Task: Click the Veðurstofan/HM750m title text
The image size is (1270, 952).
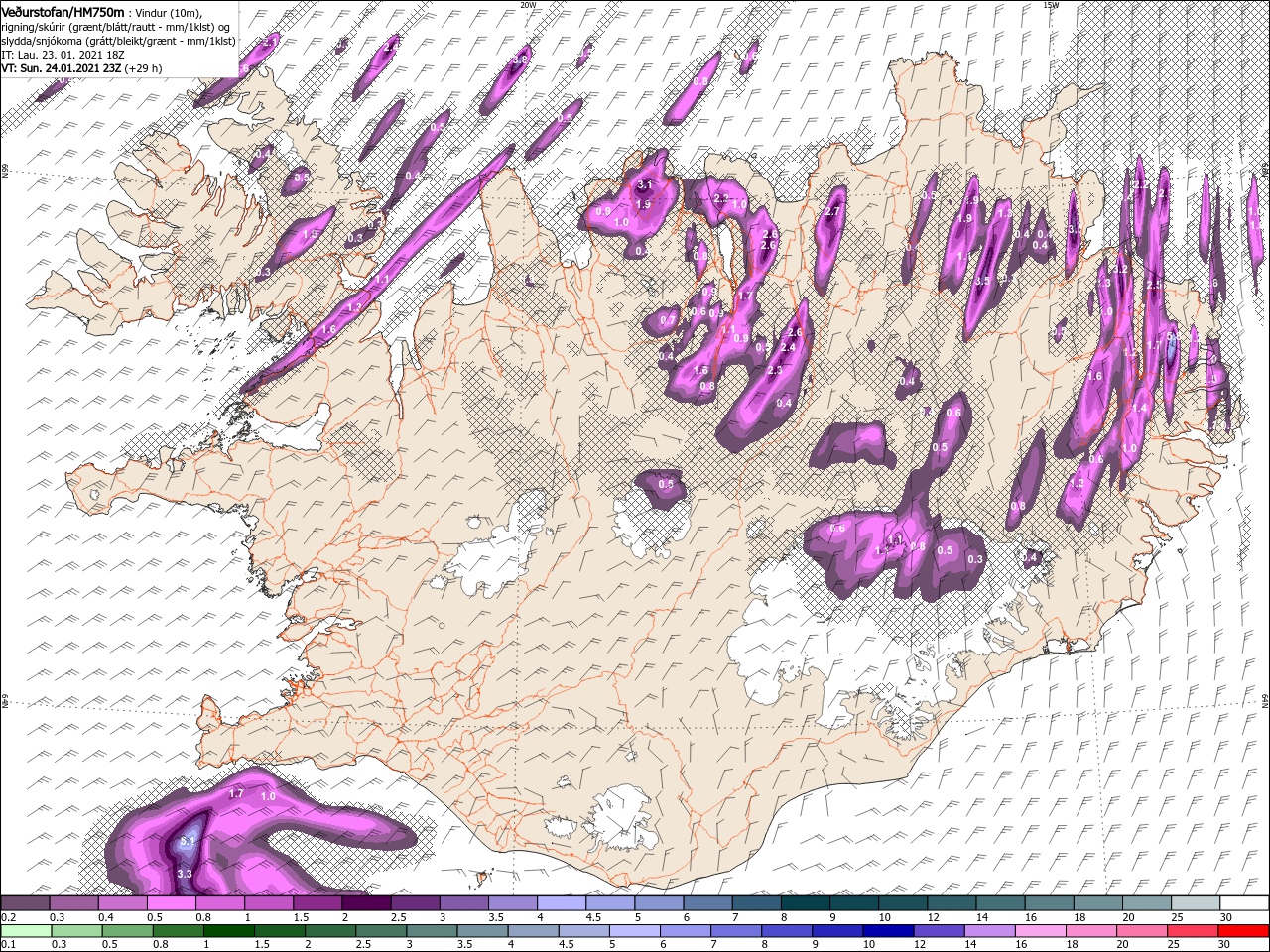Action: (63, 11)
